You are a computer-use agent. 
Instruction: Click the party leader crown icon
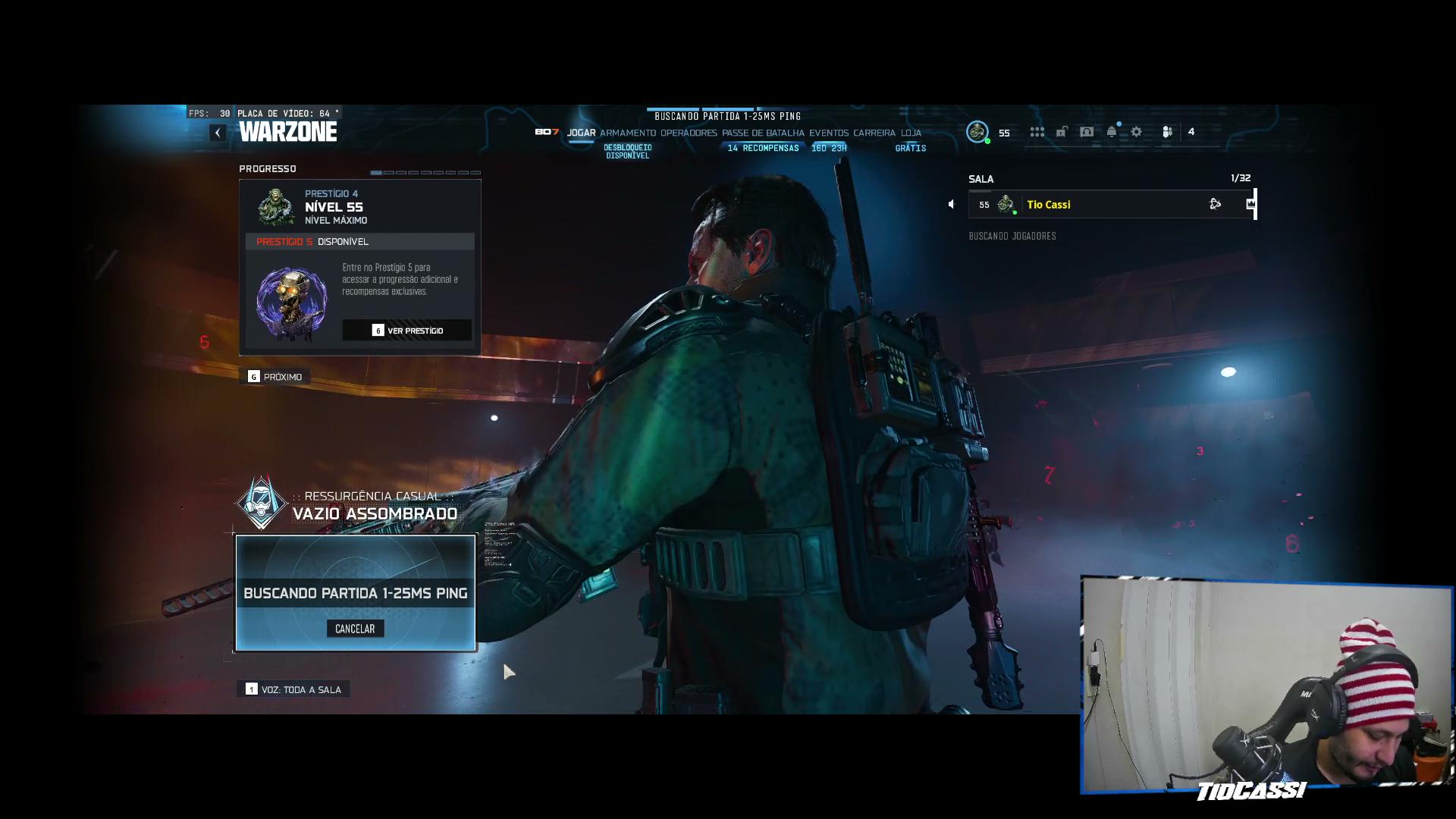(1250, 203)
